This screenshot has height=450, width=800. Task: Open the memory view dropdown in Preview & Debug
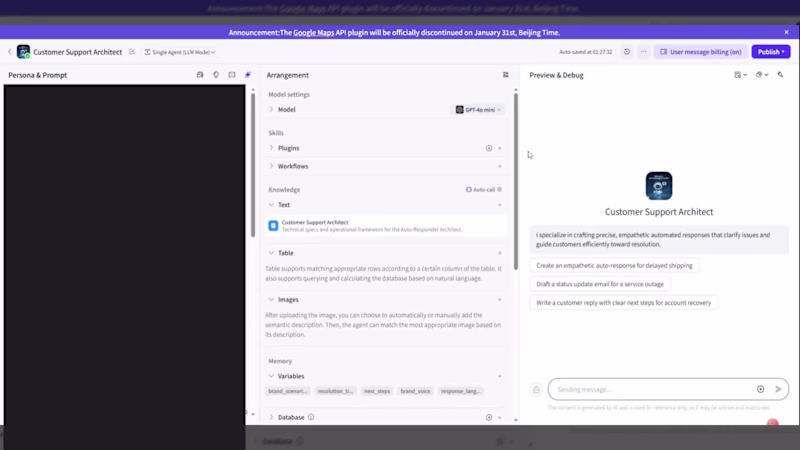740,74
